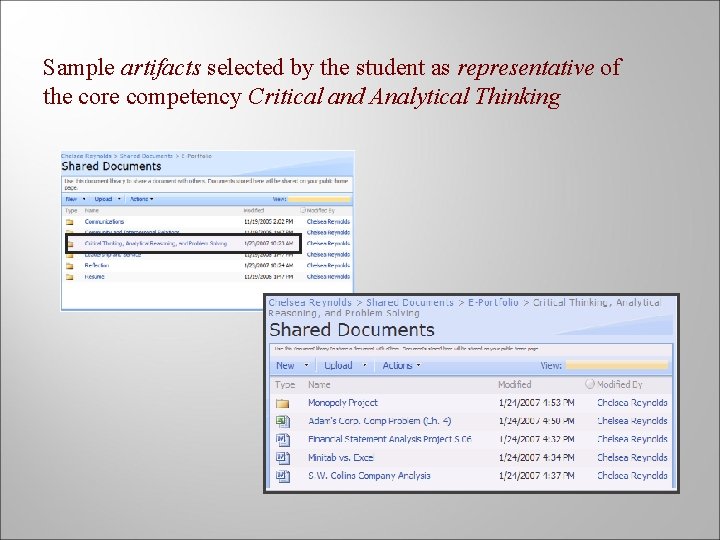Open the Upload menu in the Critical Thinking folder window

pos(338,366)
